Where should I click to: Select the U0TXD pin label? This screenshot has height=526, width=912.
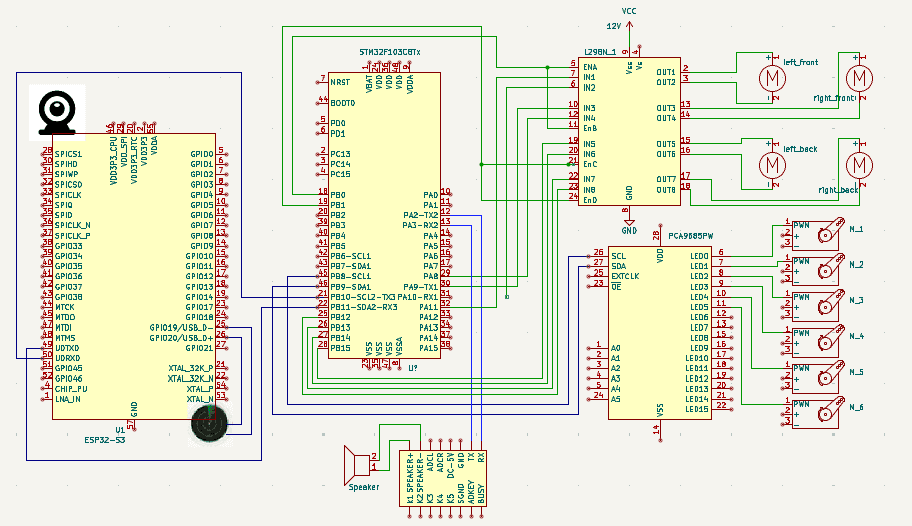pos(67,348)
